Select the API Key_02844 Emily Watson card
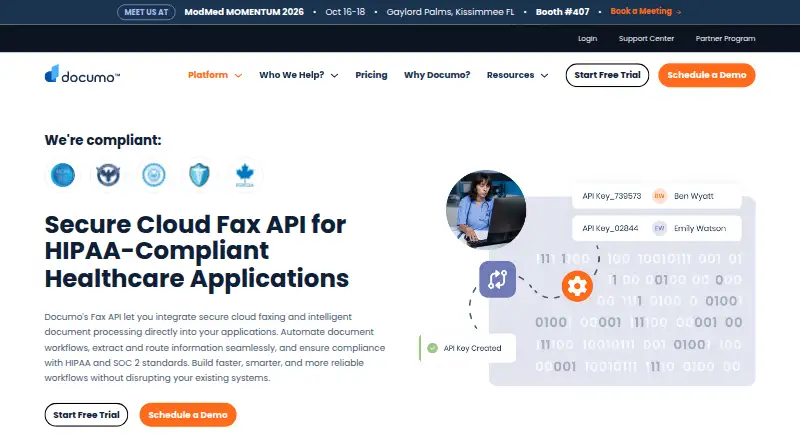 [657, 228]
